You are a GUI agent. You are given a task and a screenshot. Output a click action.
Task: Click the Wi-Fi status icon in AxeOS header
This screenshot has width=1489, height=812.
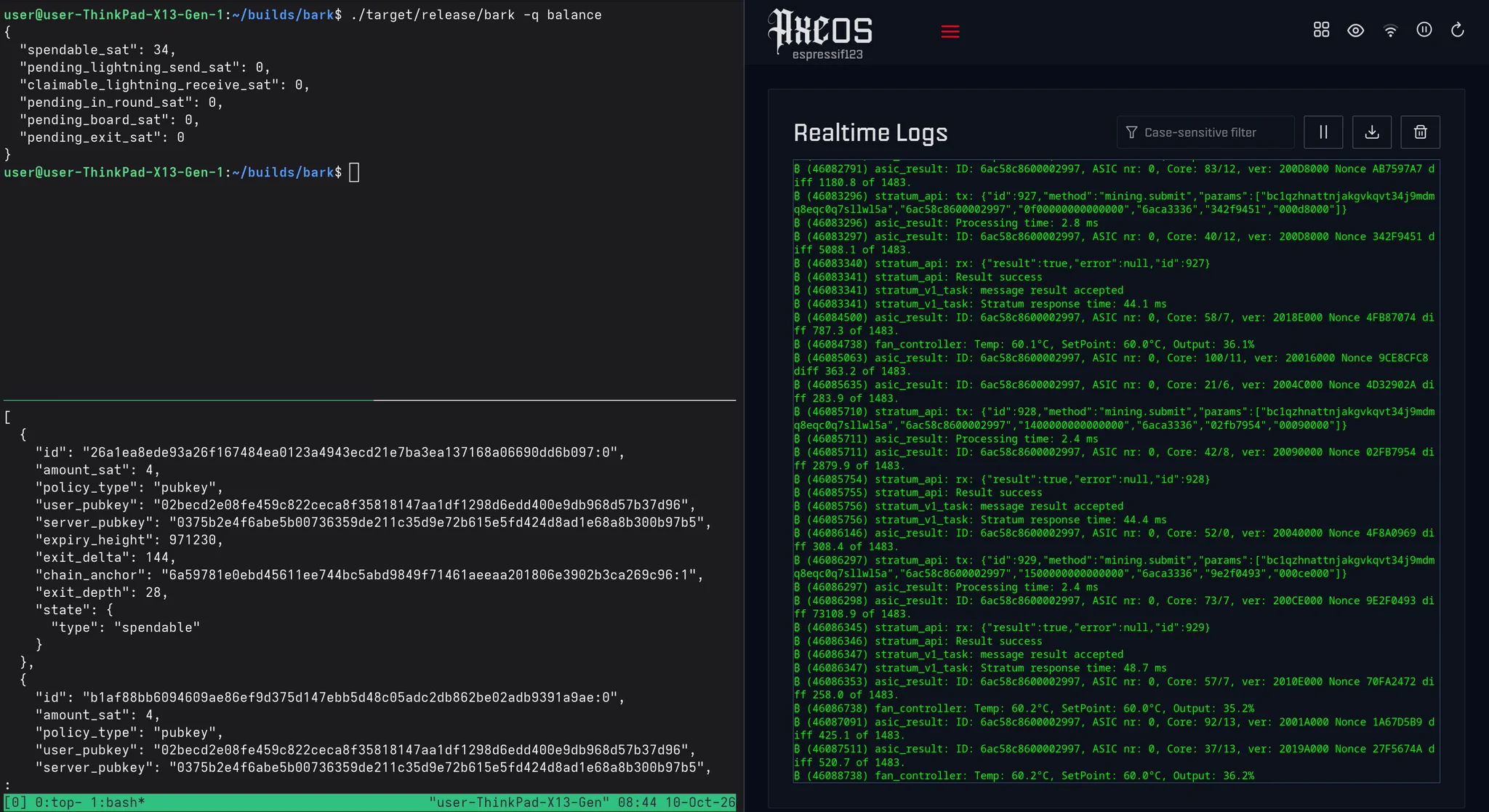coord(1390,31)
